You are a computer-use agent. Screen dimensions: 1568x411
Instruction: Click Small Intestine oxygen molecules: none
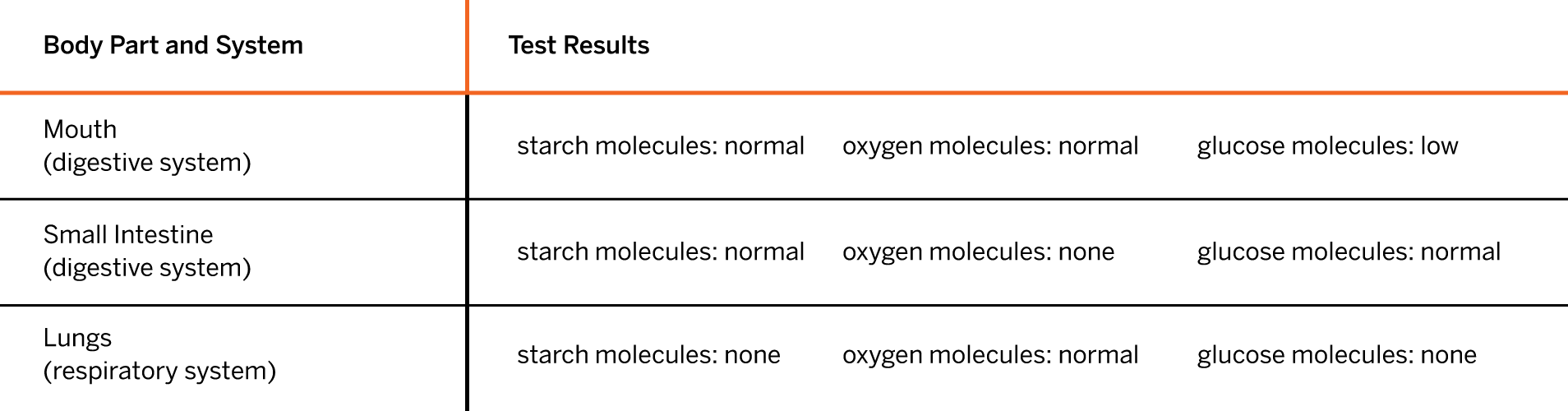[978, 252]
